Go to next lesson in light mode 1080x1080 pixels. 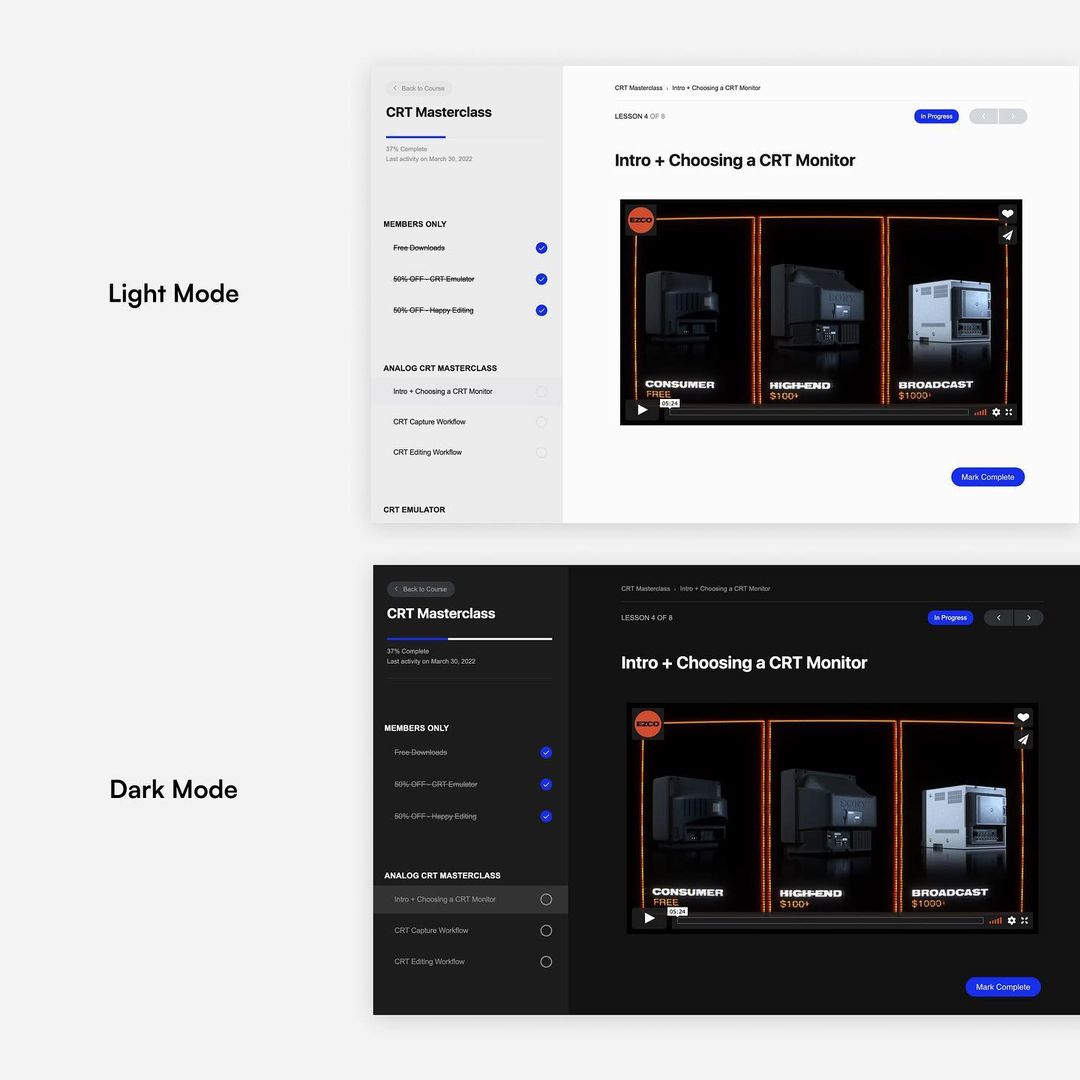click(x=1012, y=116)
